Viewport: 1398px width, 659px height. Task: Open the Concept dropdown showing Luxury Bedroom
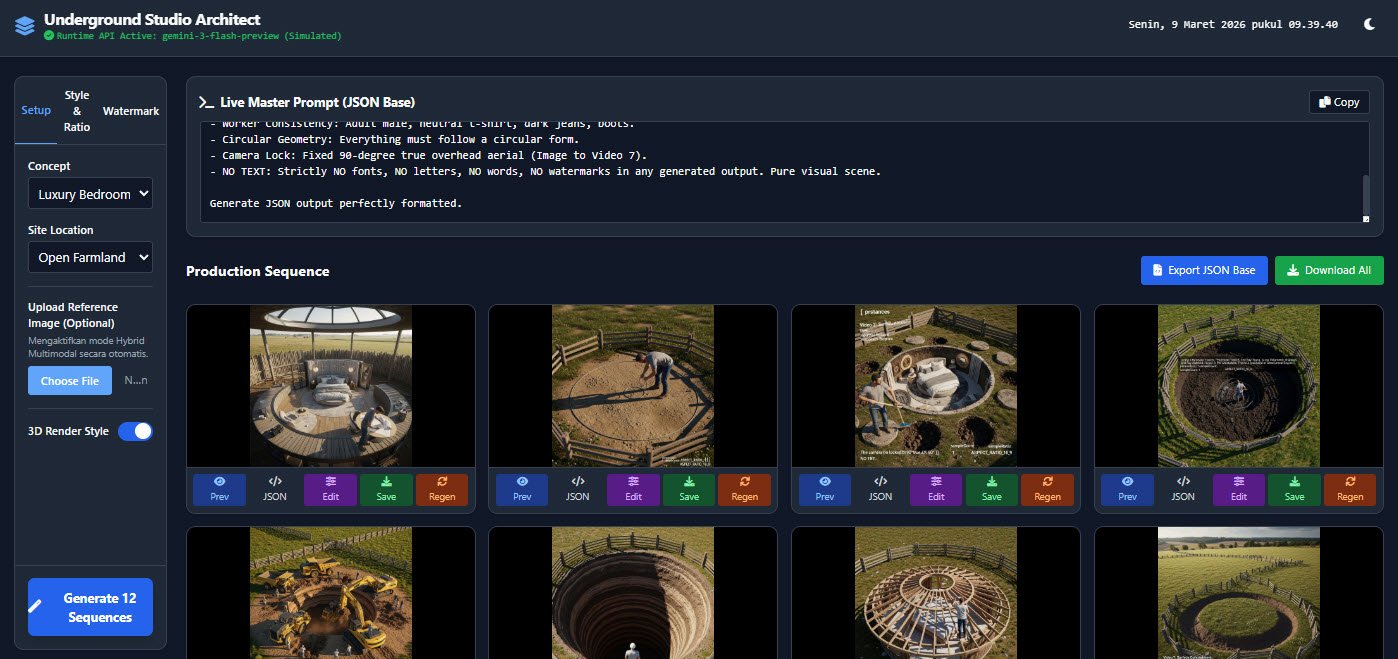(x=90, y=194)
